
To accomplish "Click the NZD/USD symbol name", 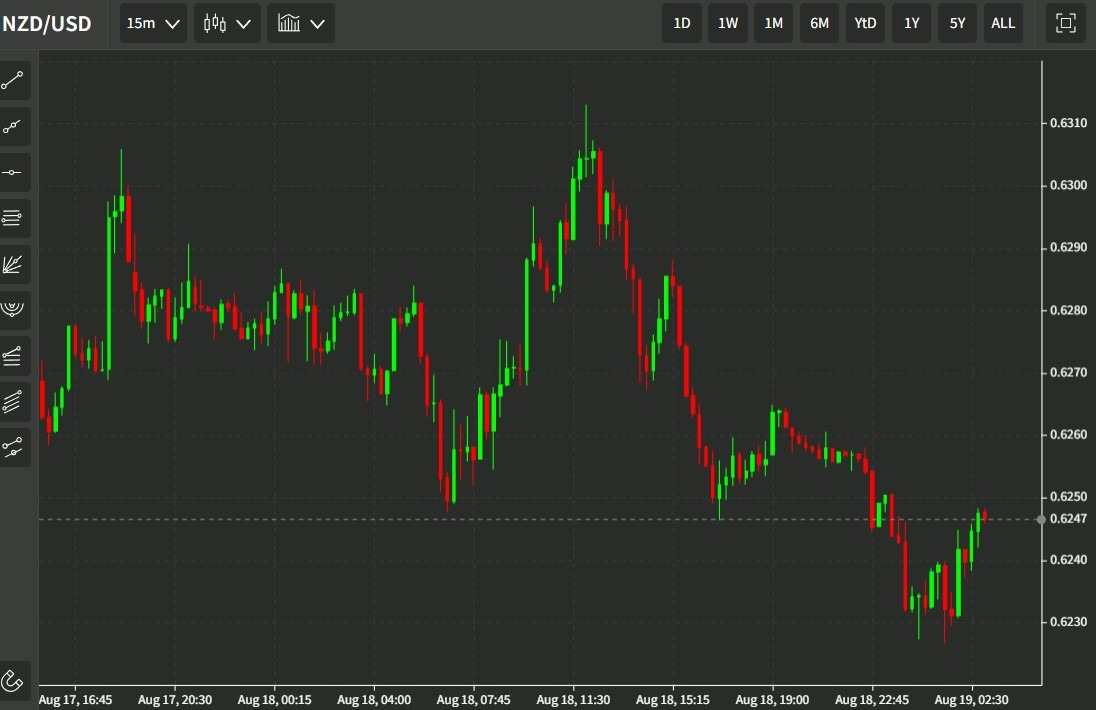I will pyautogui.click(x=46, y=23).
